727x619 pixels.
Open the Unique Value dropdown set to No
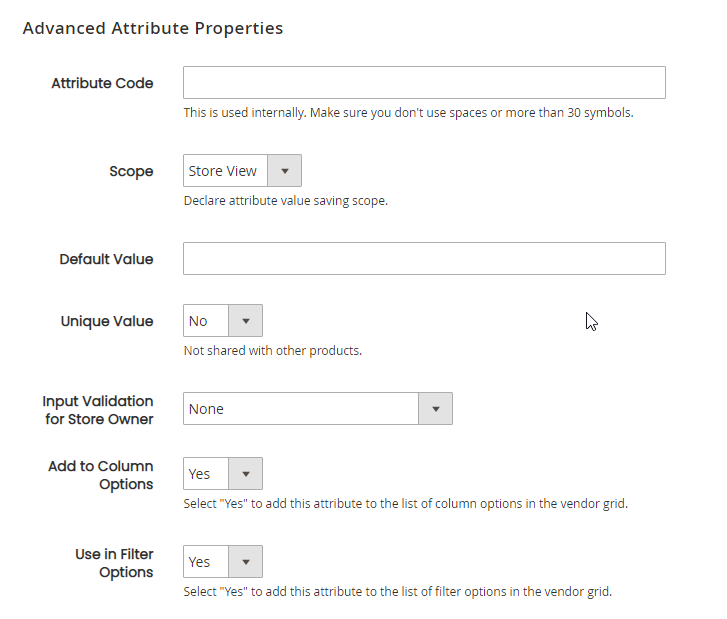(x=223, y=320)
